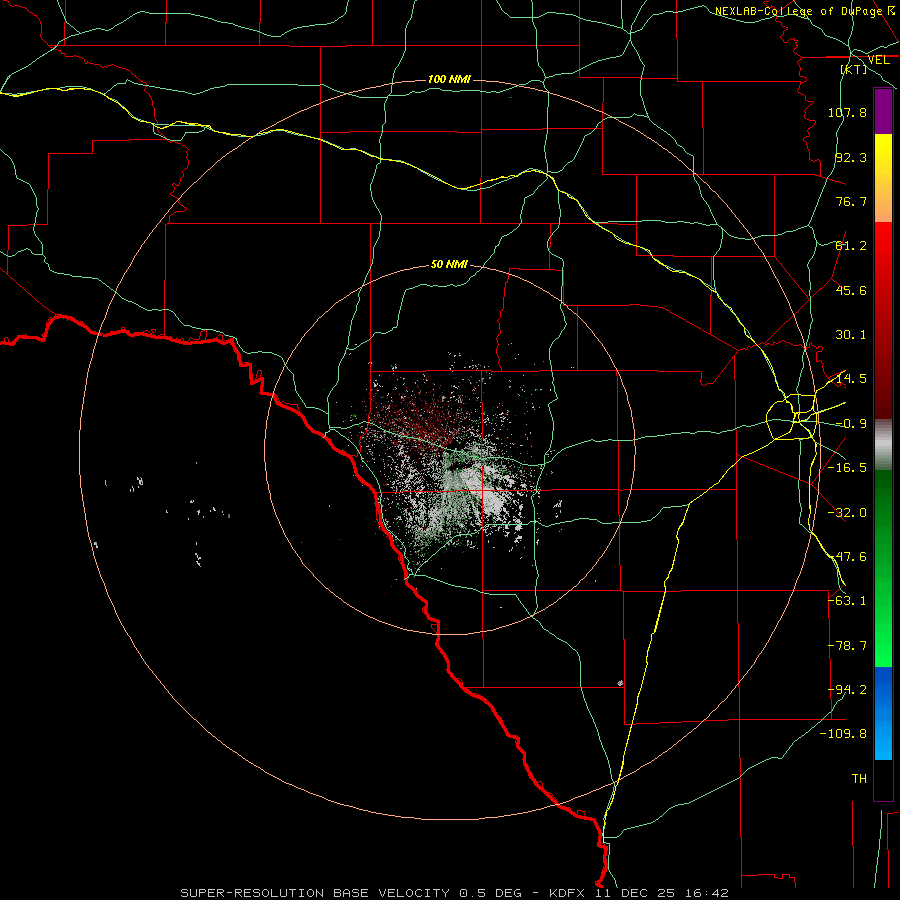Image resolution: width=900 pixels, height=900 pixels.
Task: Click the 107.8 velocity scale value
Action: [847, 112]
